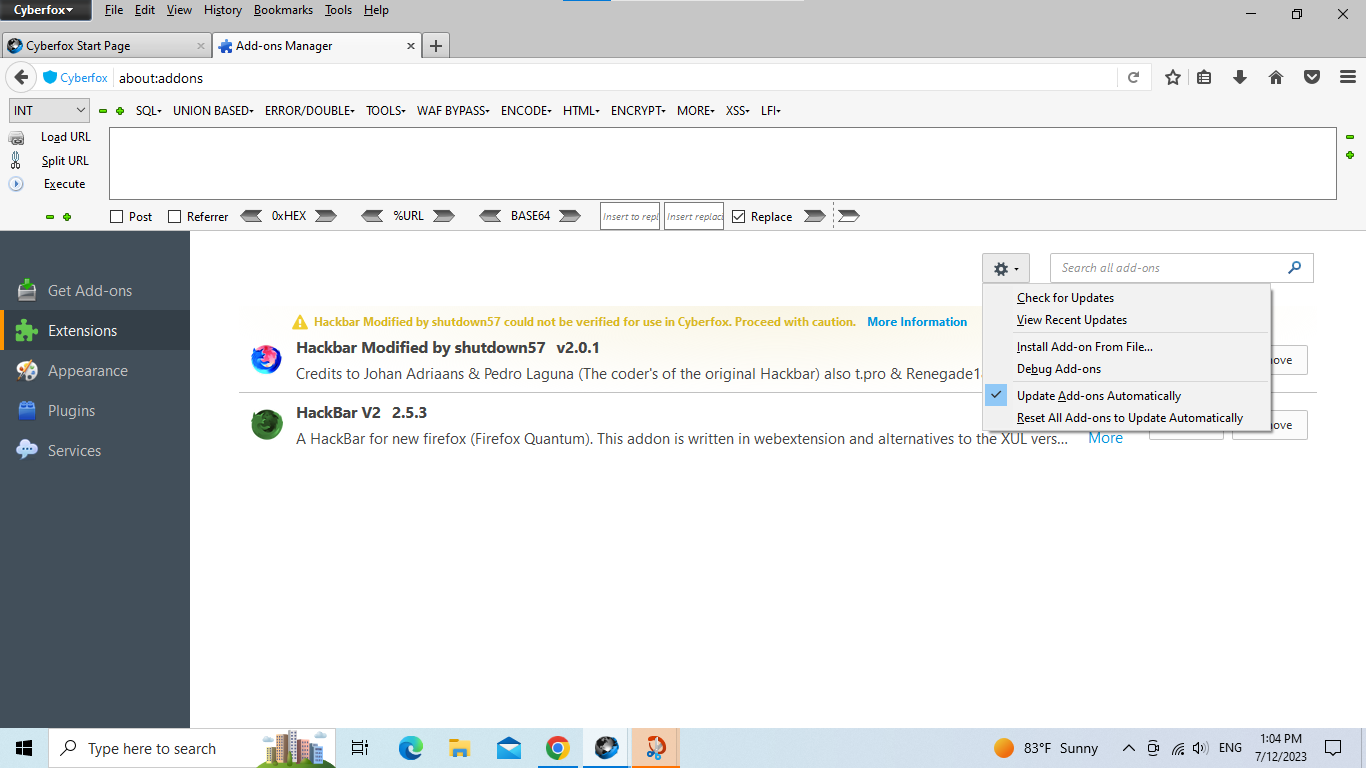Open Plugins category in sidebar
The image size is (1366, 768).
click(x=95, y=410)
